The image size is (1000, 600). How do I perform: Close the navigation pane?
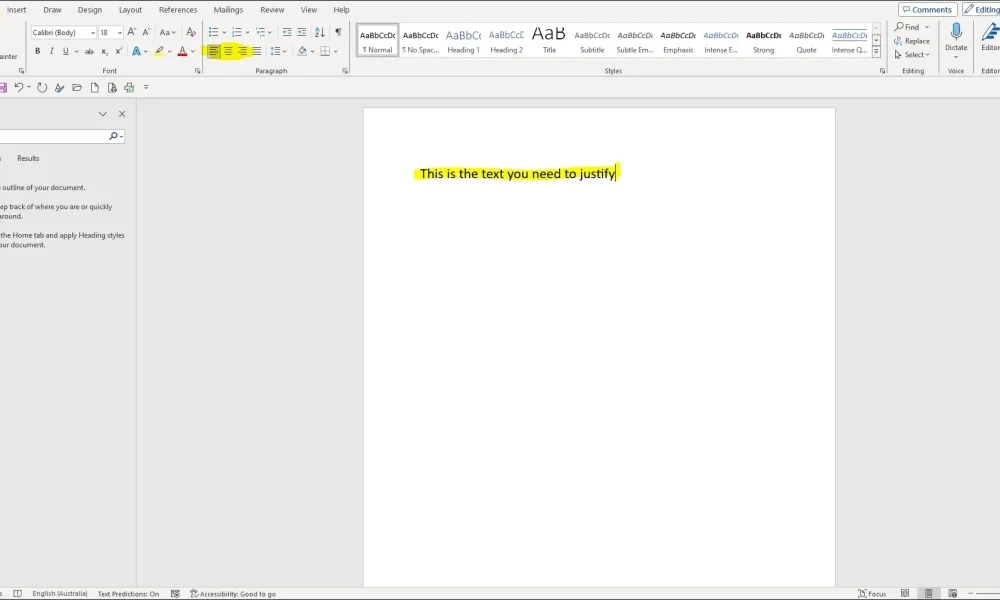pyautogui.click(x=122, y=113)
